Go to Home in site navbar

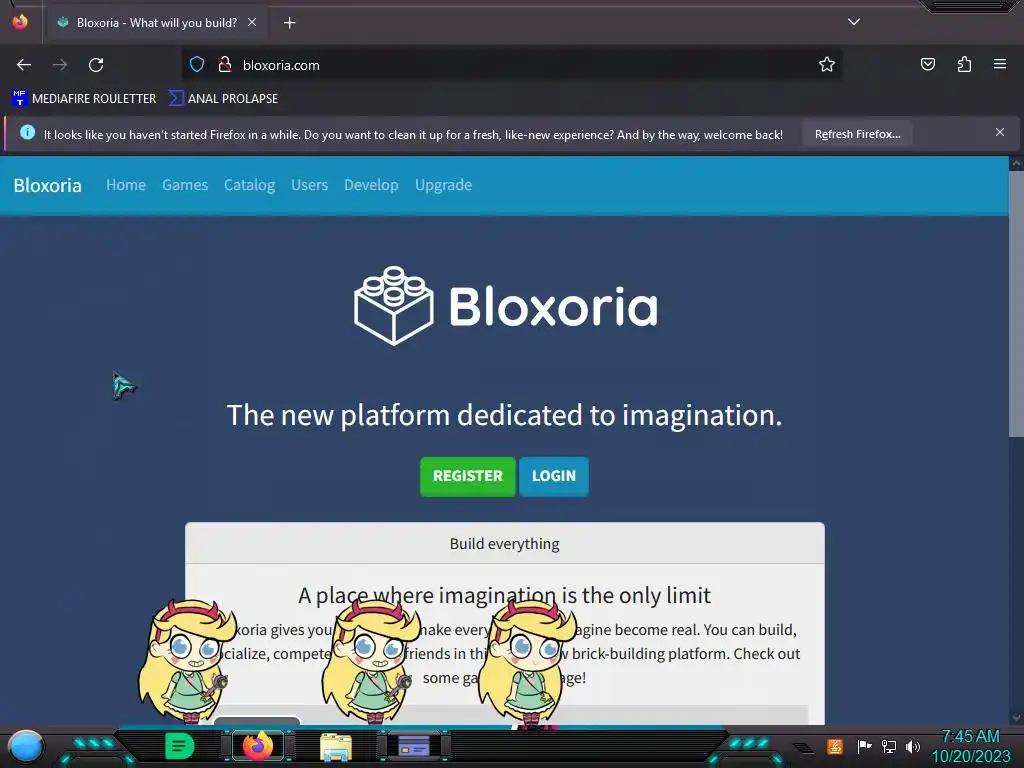(x=126, y=185)
